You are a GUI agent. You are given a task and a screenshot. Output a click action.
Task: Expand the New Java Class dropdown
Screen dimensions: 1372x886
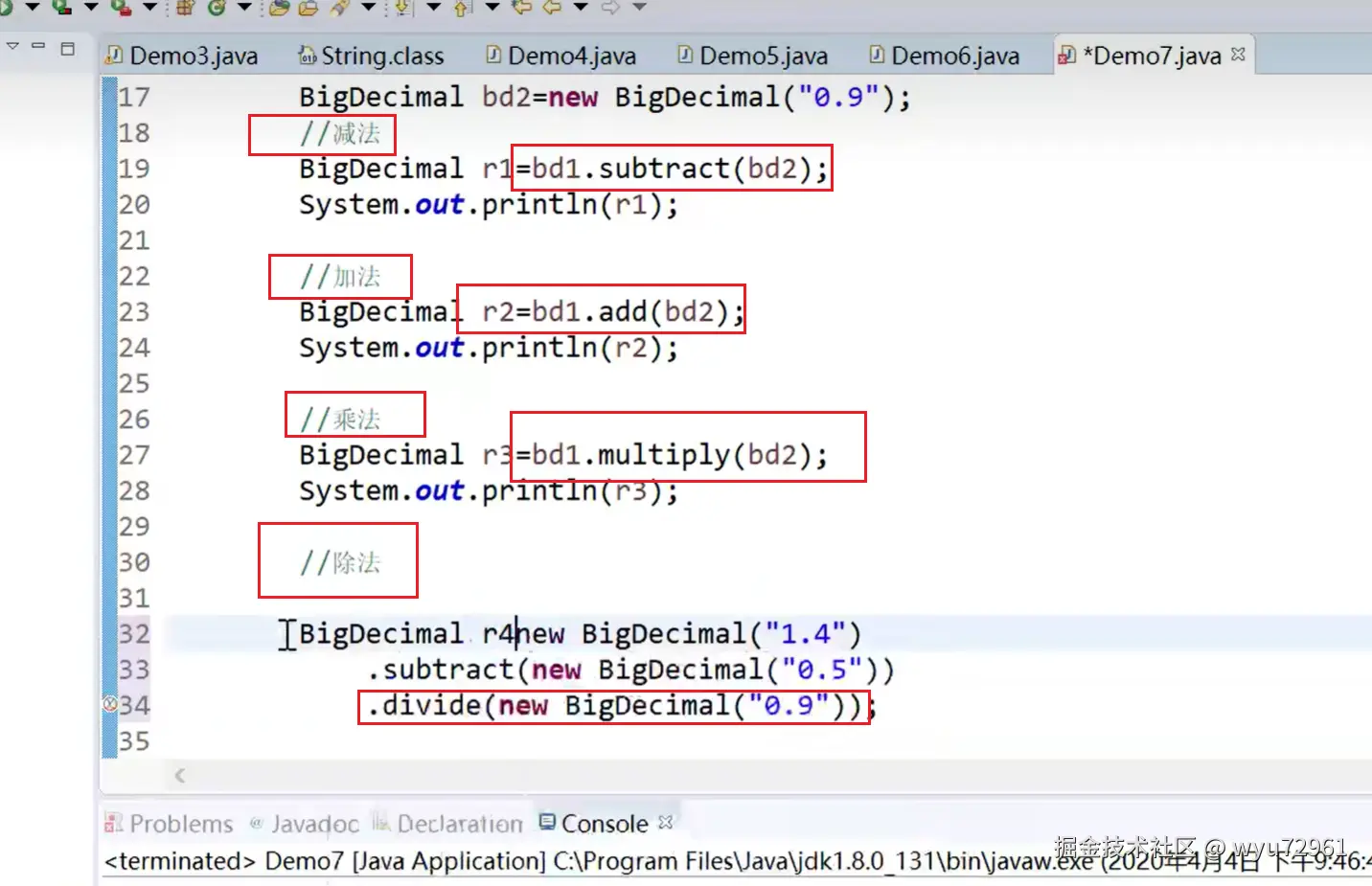[244, 7]
